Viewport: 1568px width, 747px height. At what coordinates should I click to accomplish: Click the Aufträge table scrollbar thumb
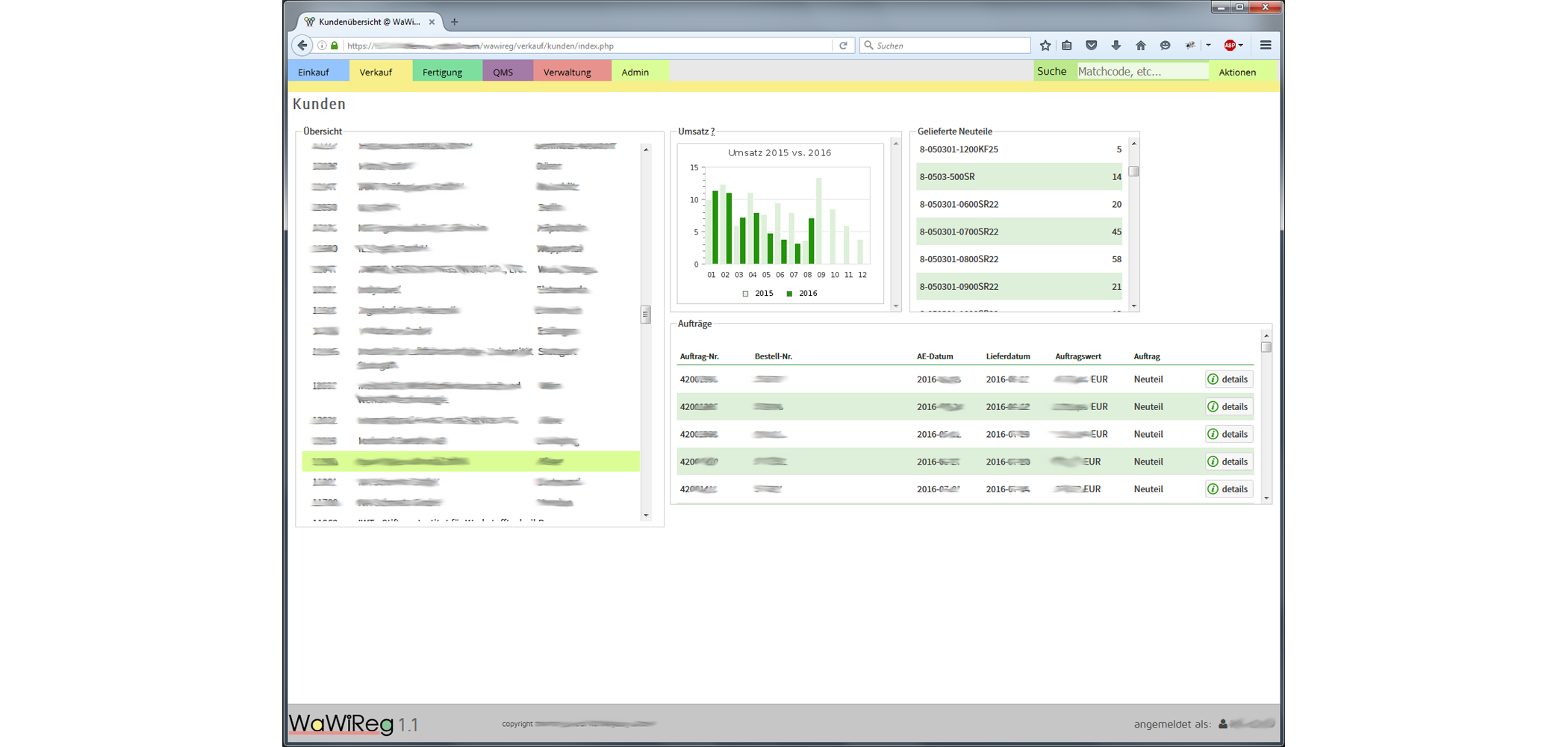pyautogui.click(x=1266, y=347)
